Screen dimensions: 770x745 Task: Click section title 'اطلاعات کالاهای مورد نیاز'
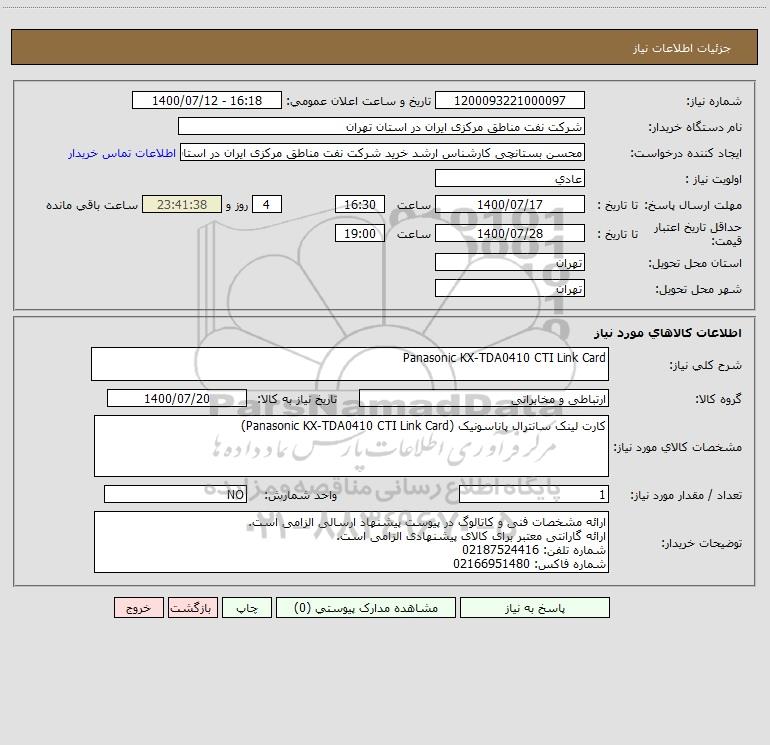pos(668,333)
